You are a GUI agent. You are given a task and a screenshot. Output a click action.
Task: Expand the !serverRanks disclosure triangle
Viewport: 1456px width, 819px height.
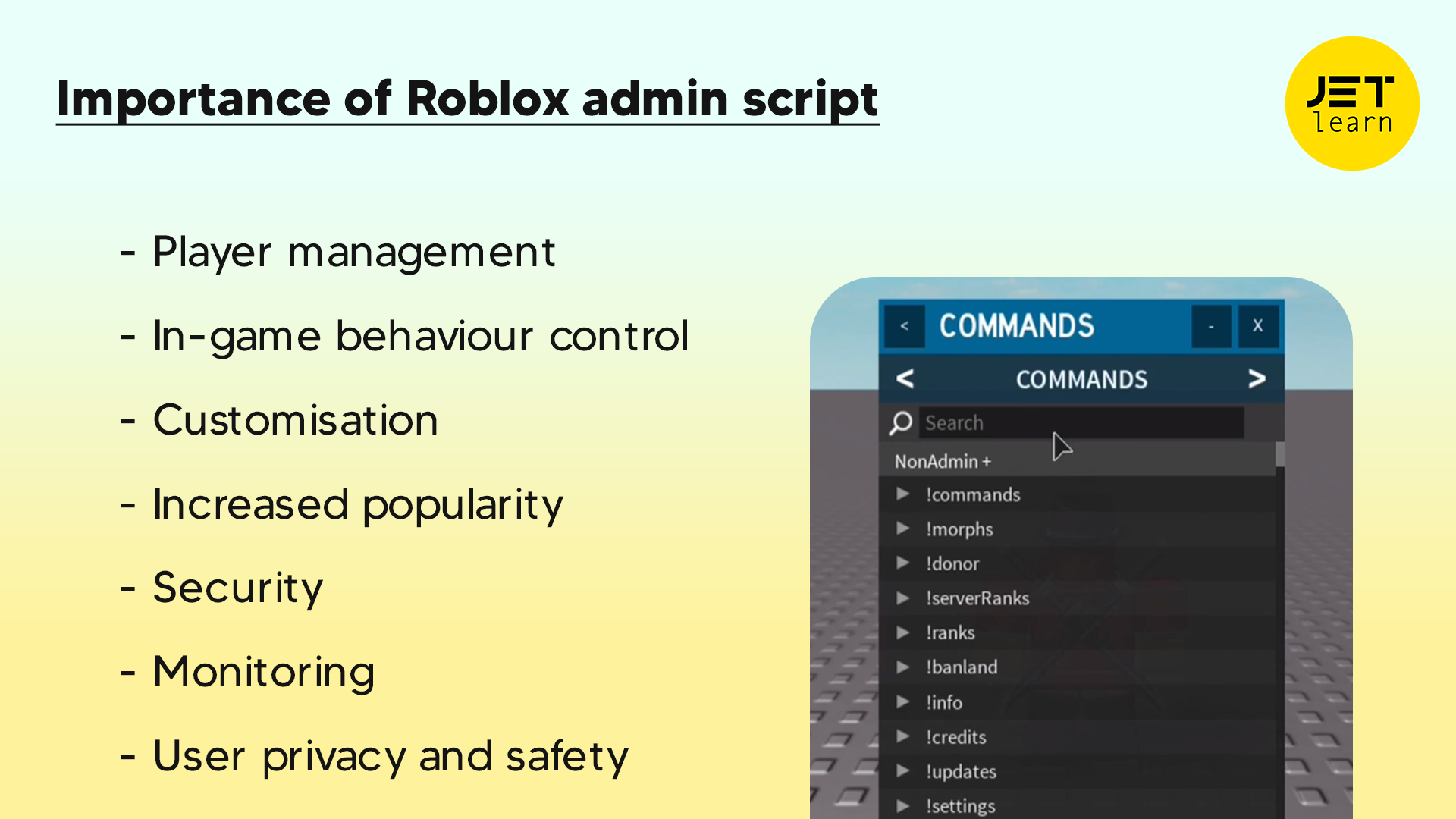tap(904, 598)
